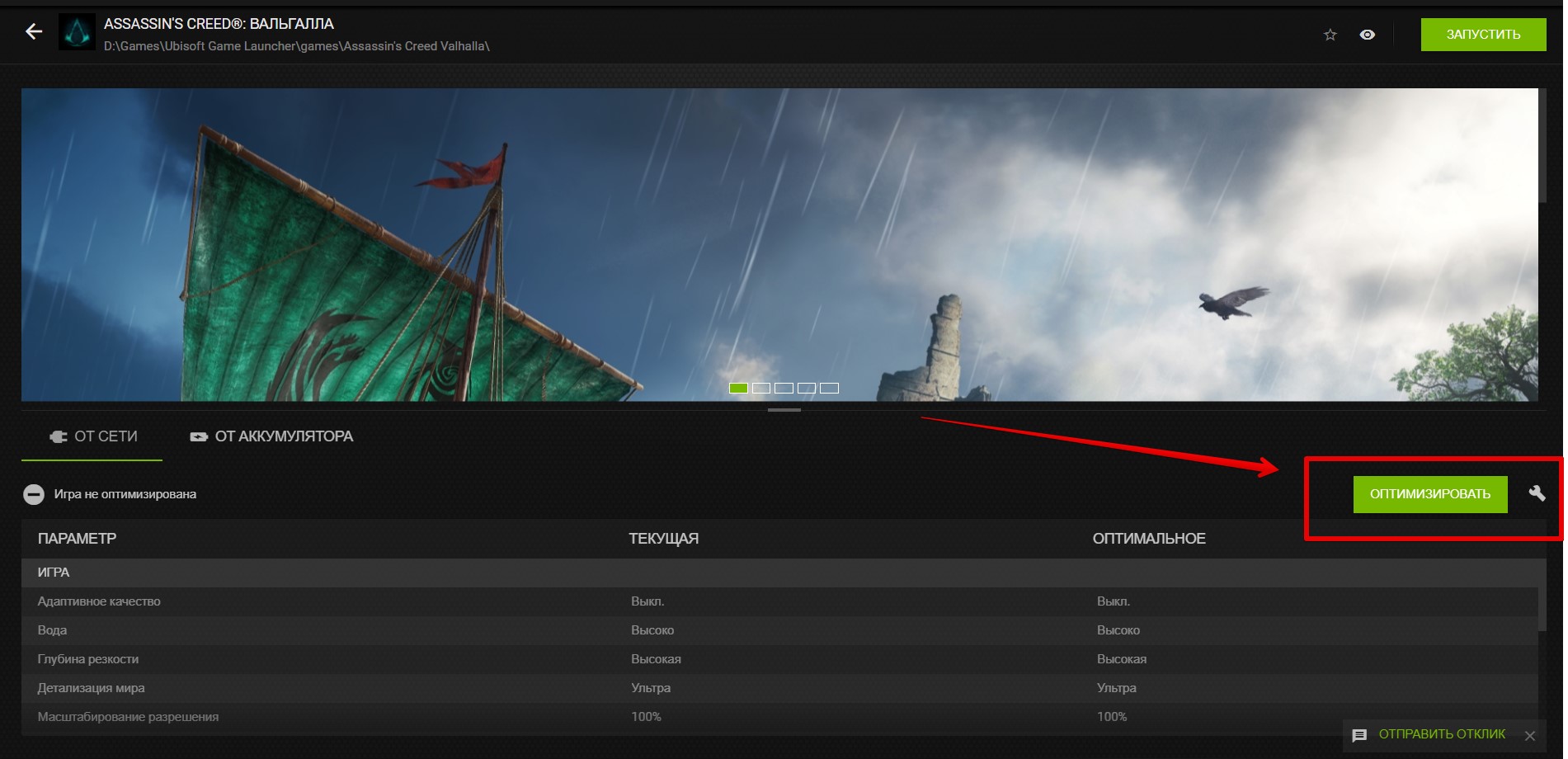Select the Вода parameter row
The width and height of the screenshot is (1568, 759).
tap(779, 630)
